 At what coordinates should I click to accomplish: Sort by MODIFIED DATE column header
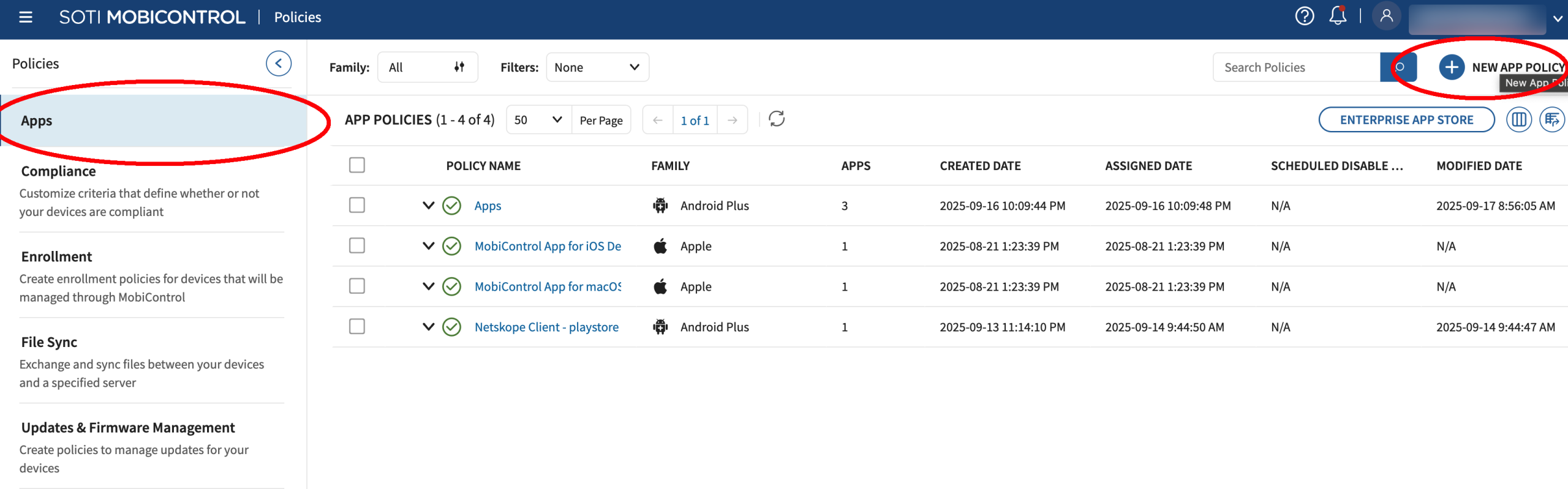click(x=1479, y=166)
